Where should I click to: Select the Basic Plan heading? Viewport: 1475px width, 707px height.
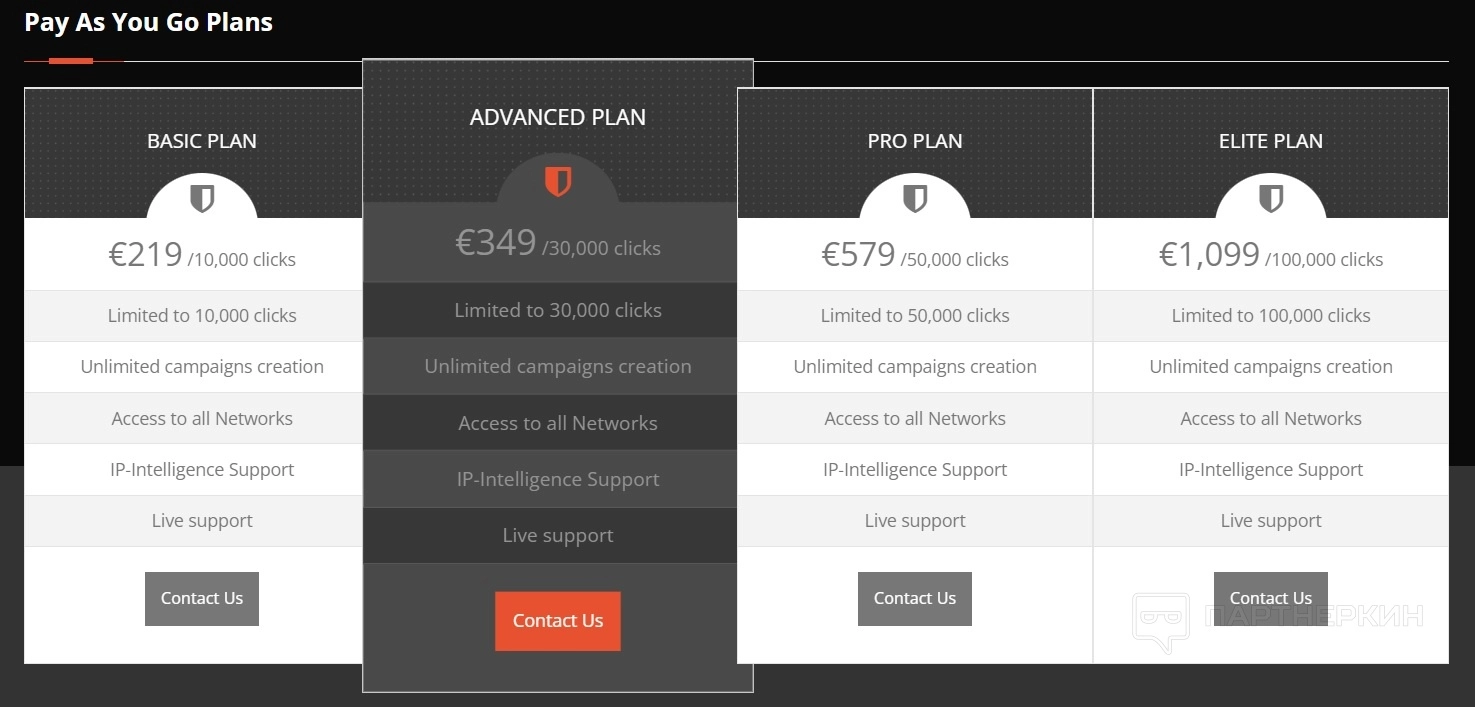[x=202, y=141]
